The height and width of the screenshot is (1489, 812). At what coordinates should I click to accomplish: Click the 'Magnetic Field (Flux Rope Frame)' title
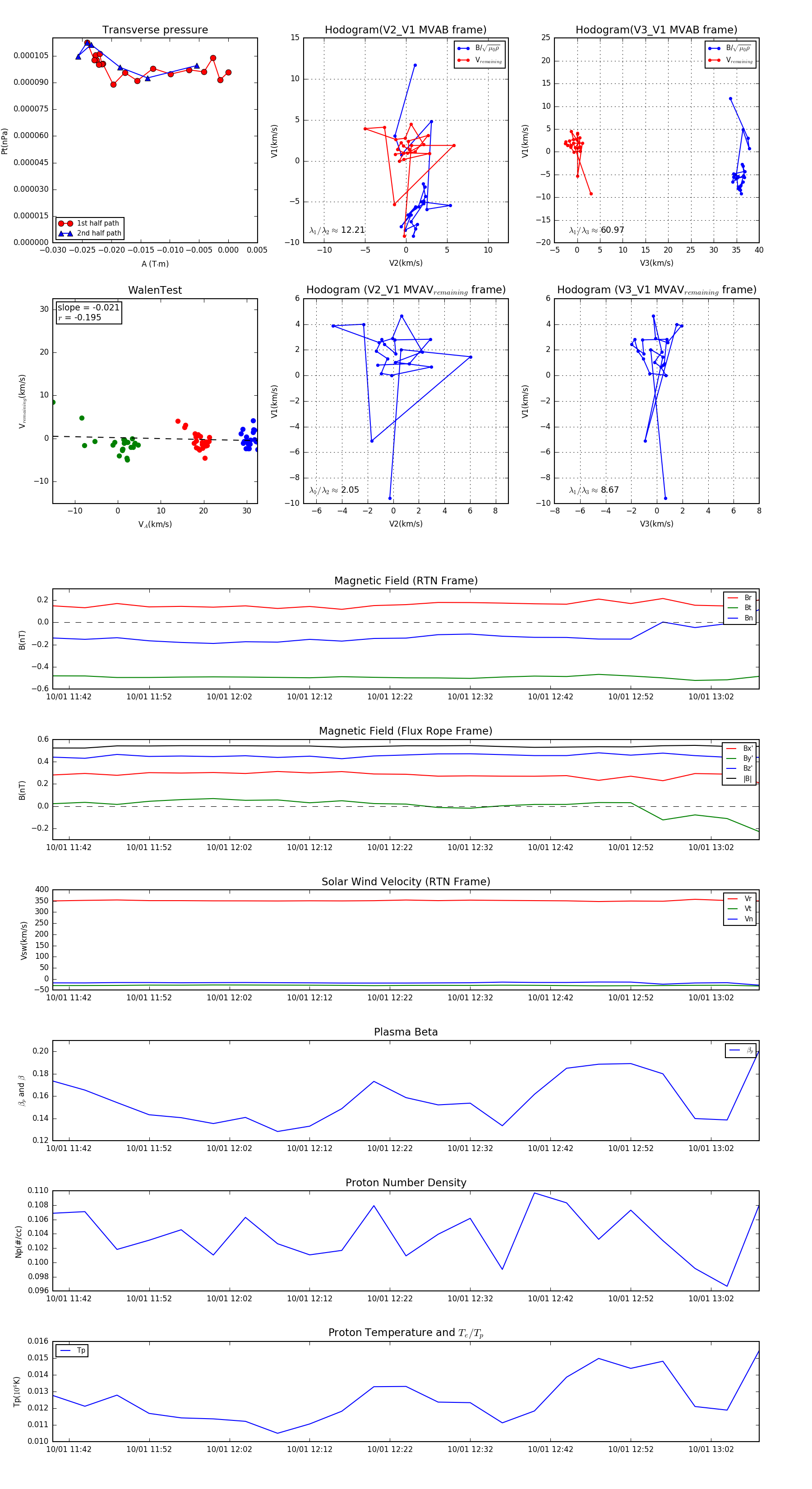coord(406,731)
